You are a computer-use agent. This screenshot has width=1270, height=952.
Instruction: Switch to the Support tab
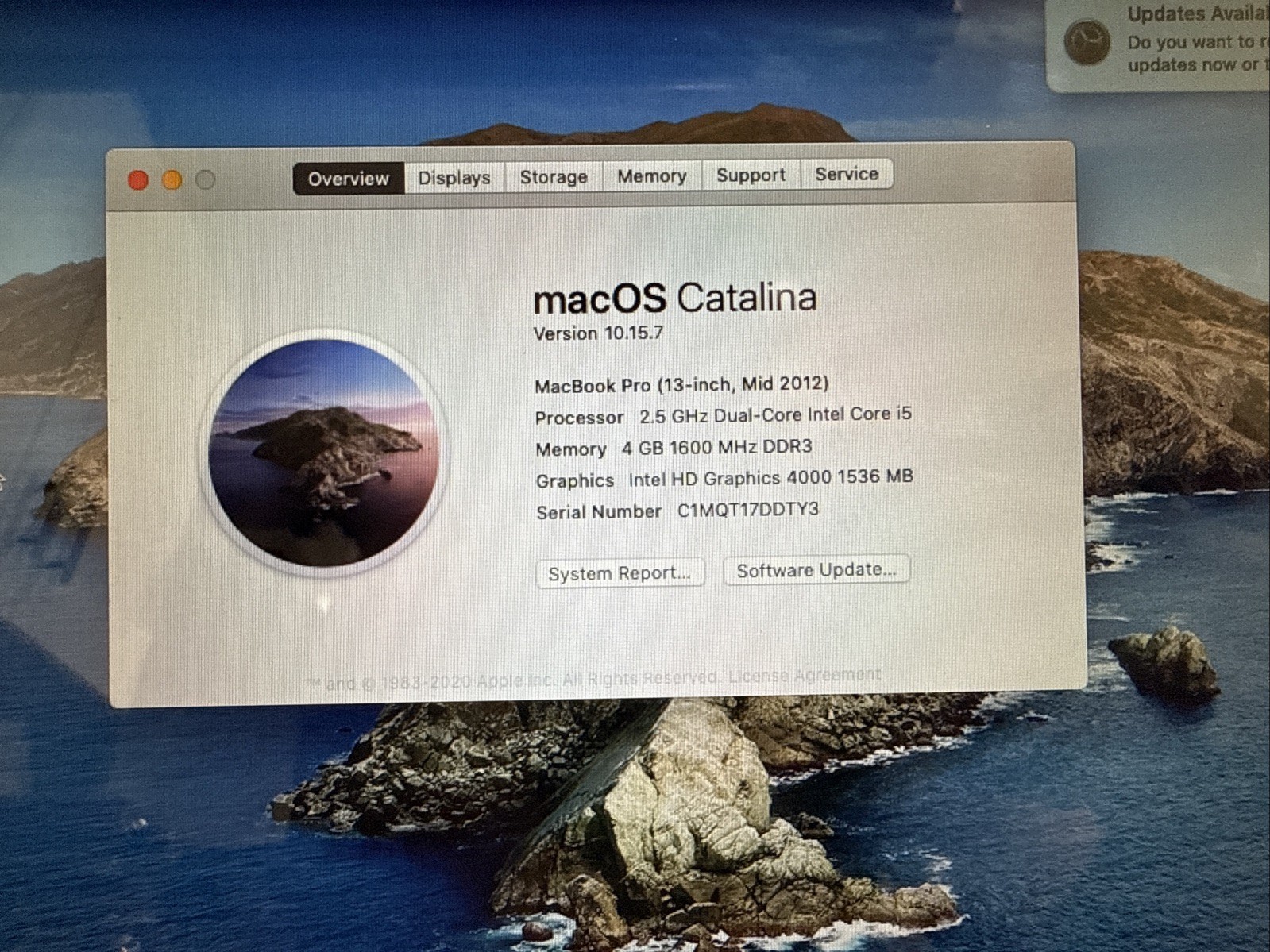click(751, 175)
